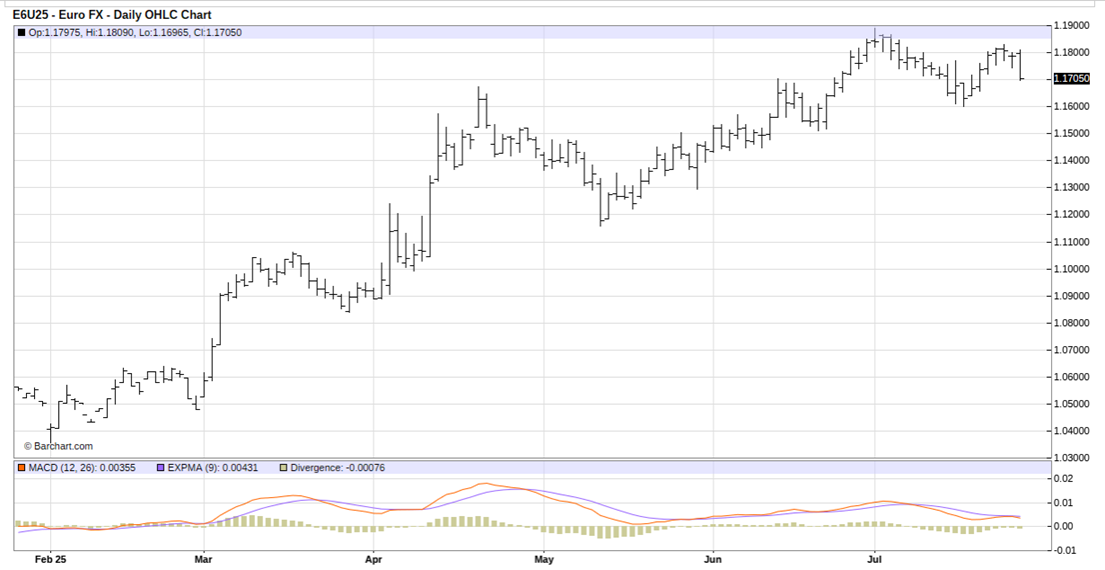1105x570 pixels.
Task: Click the Mar date axis label
Action: 204,561
